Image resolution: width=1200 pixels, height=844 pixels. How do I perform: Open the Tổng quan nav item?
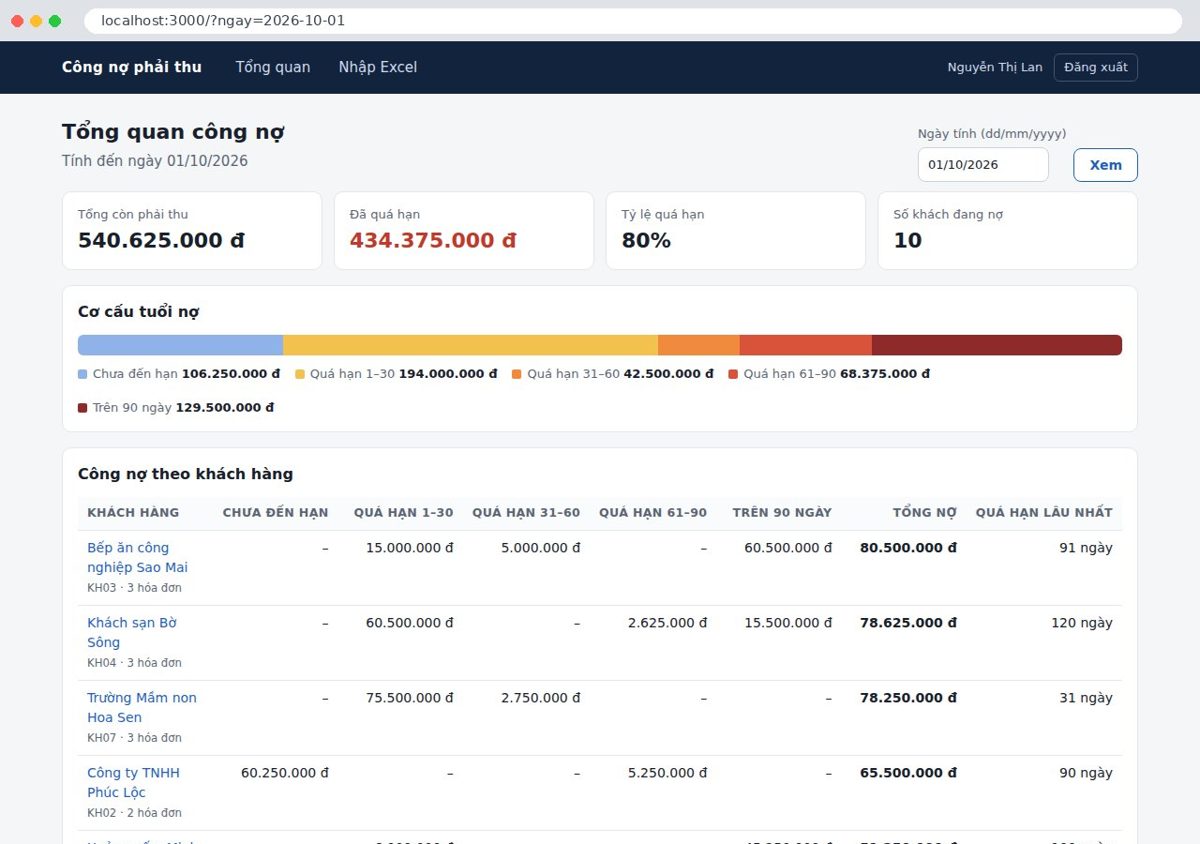[x=273, y=67]
